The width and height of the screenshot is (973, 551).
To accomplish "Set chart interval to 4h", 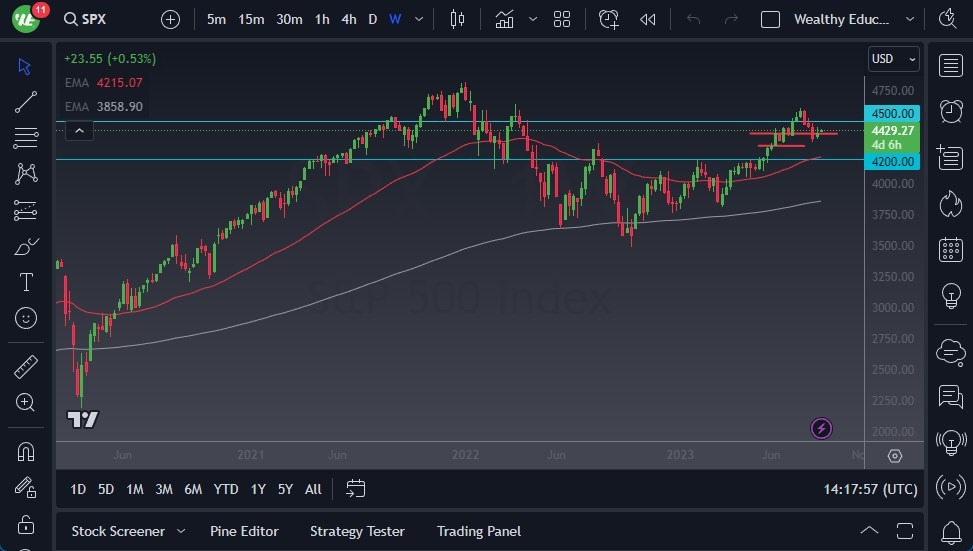I will click(x=348, y=19).
